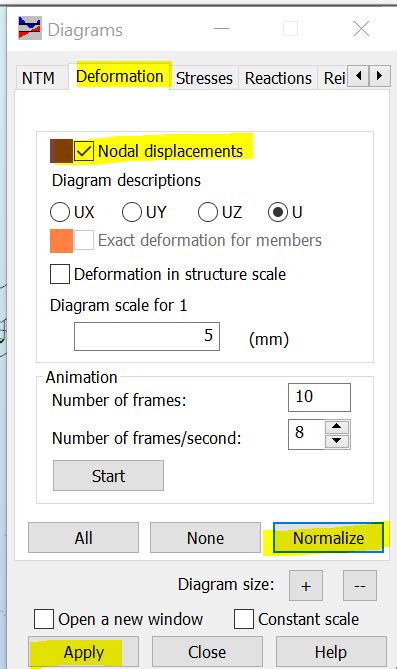
Task: Click the Normalize button
Action: 328,538
